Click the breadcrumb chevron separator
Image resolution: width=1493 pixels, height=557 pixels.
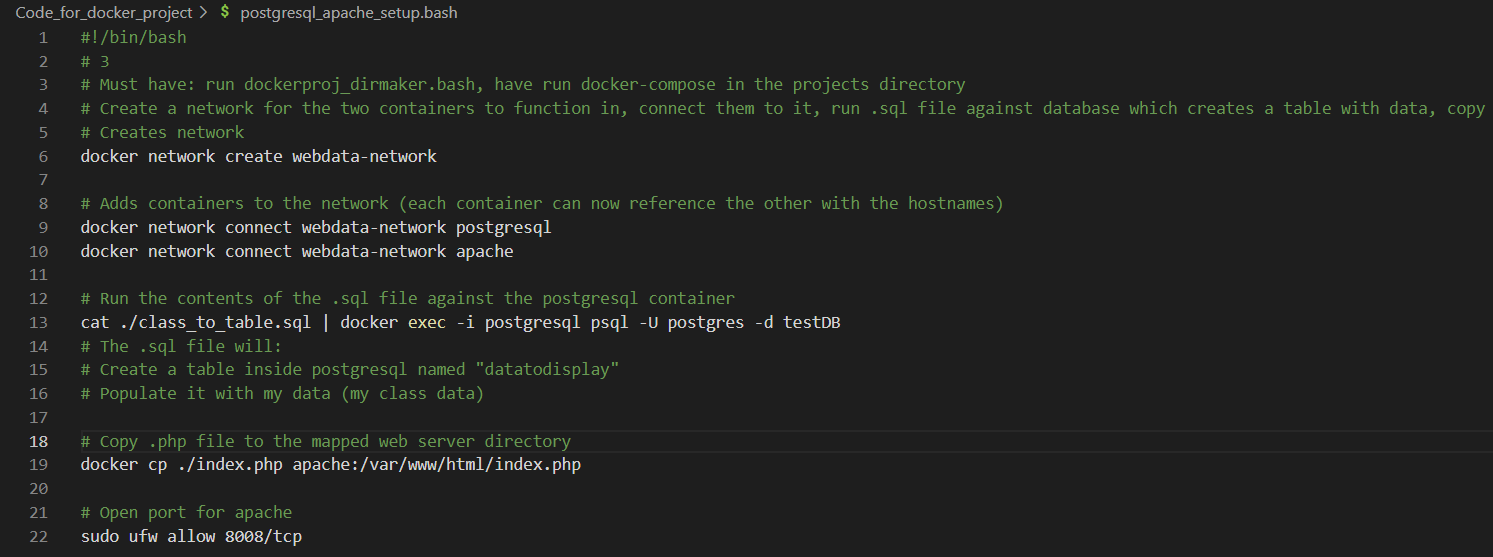click(205, 13)
